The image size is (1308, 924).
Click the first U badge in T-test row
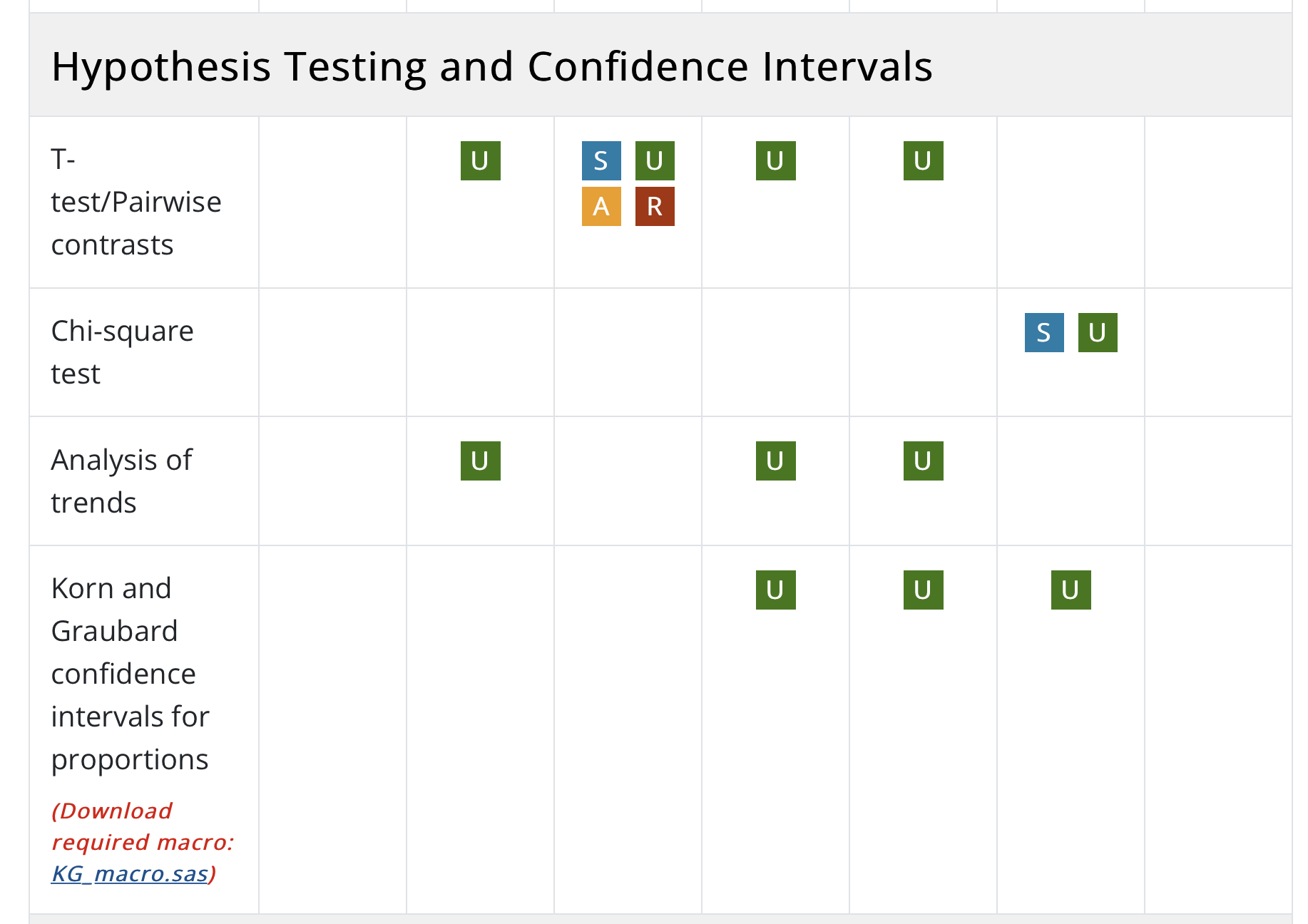click(480, 161)
